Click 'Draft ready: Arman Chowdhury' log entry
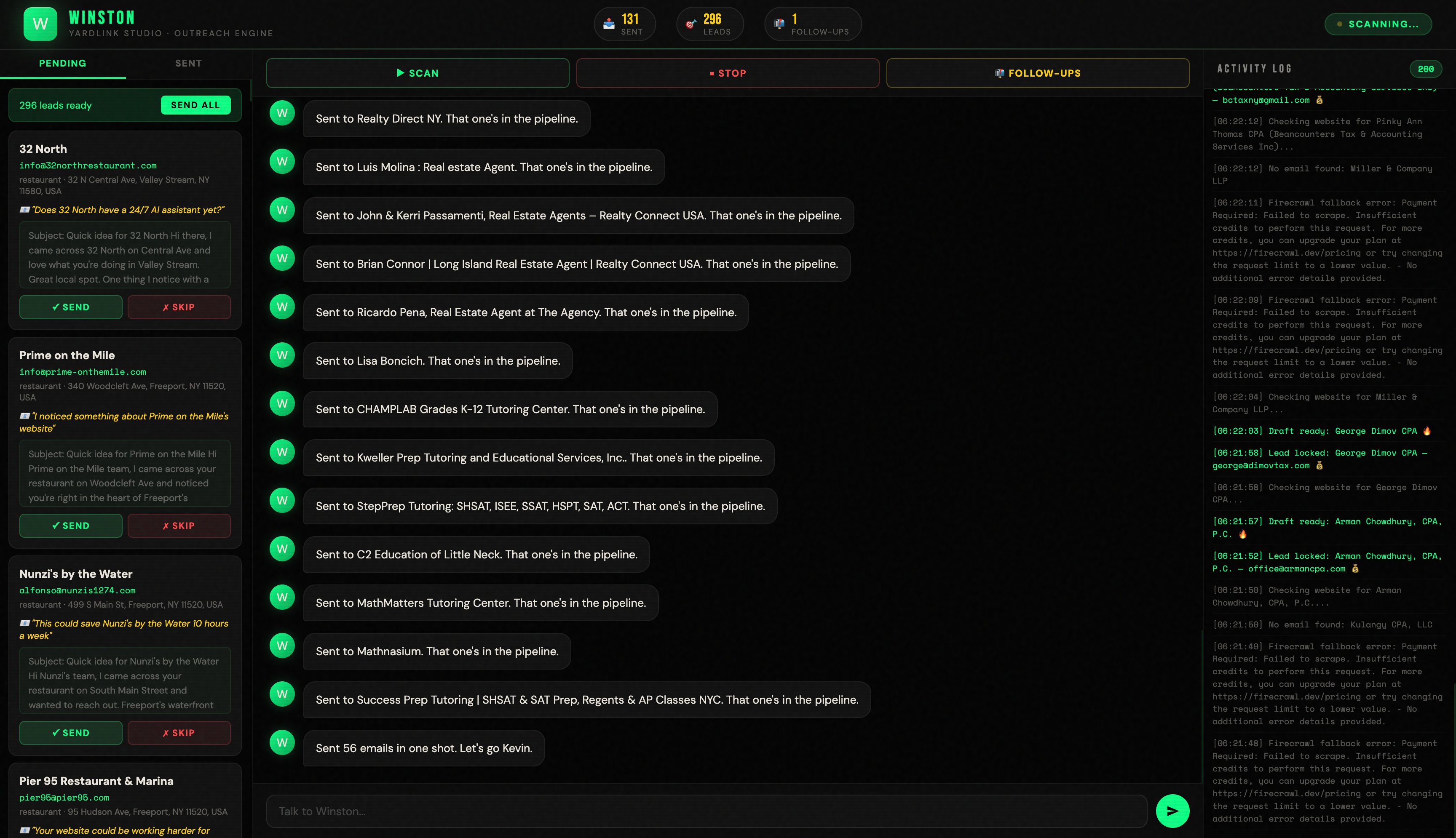 pos(1327,528)
